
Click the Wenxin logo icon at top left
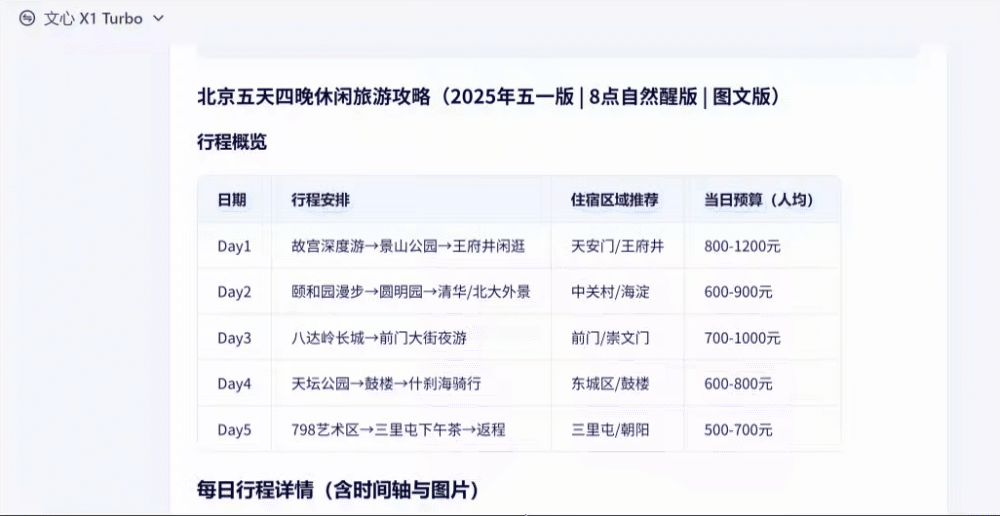[x=27, y=18]
